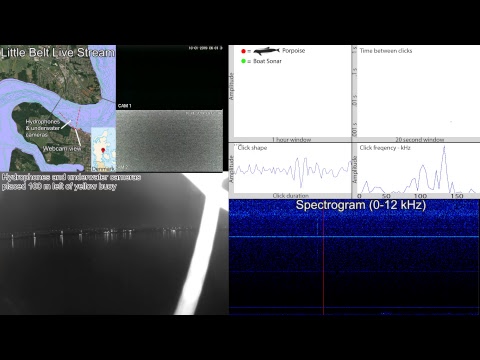Click the "Time between clicks" plot title
Viewport: 480px width, 360px height.
pyautogui.click(x=386, y=51)
